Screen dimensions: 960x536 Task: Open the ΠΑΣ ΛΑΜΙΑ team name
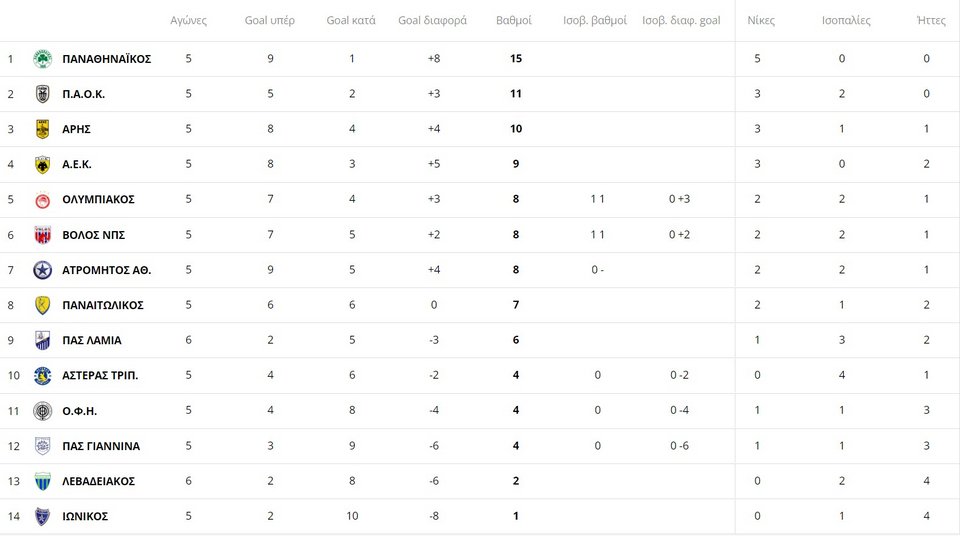tap(92, 340)
